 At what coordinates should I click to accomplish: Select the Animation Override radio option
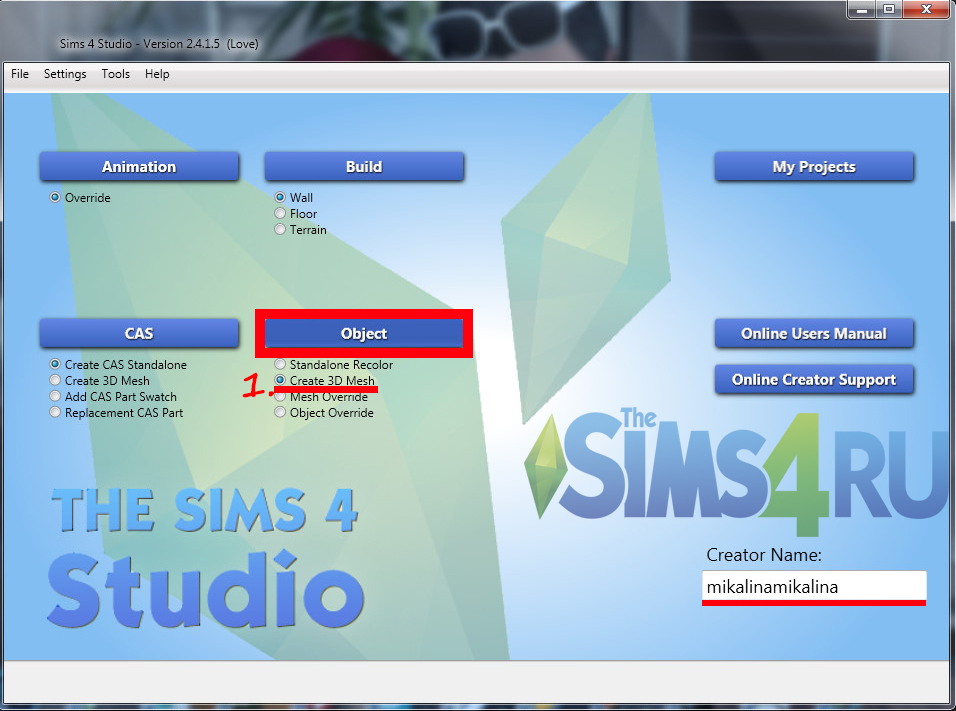point(56,198)
